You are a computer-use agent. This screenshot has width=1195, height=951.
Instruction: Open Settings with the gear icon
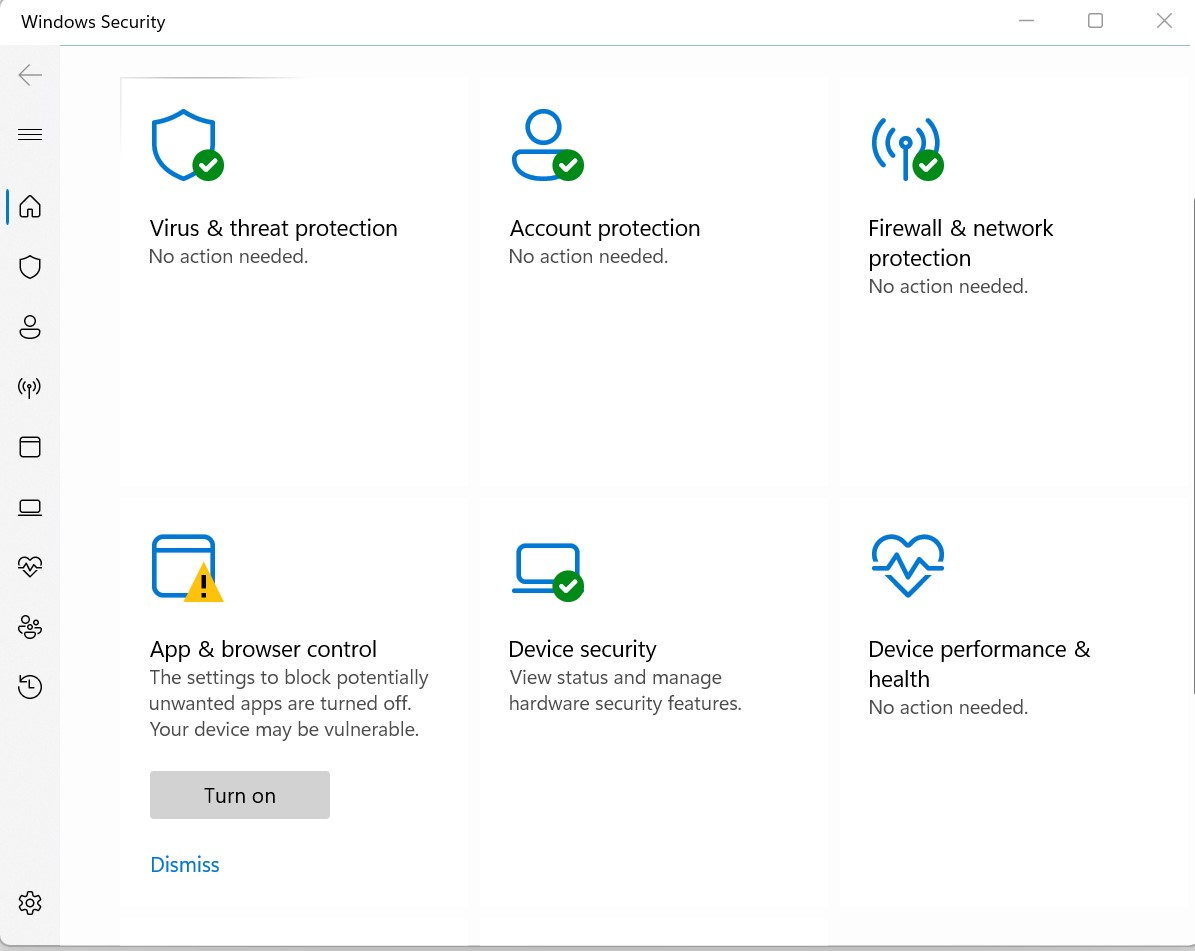[30, 903]
